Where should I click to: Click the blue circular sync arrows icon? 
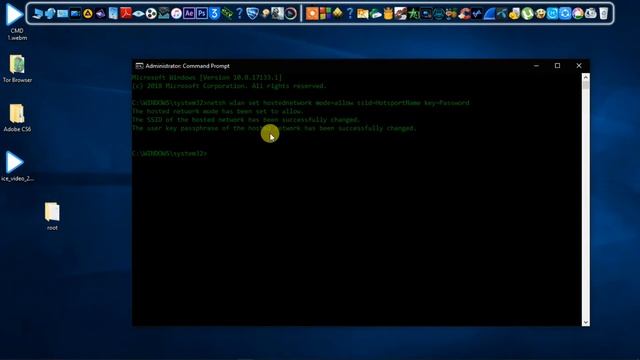(x=565, y=13)
